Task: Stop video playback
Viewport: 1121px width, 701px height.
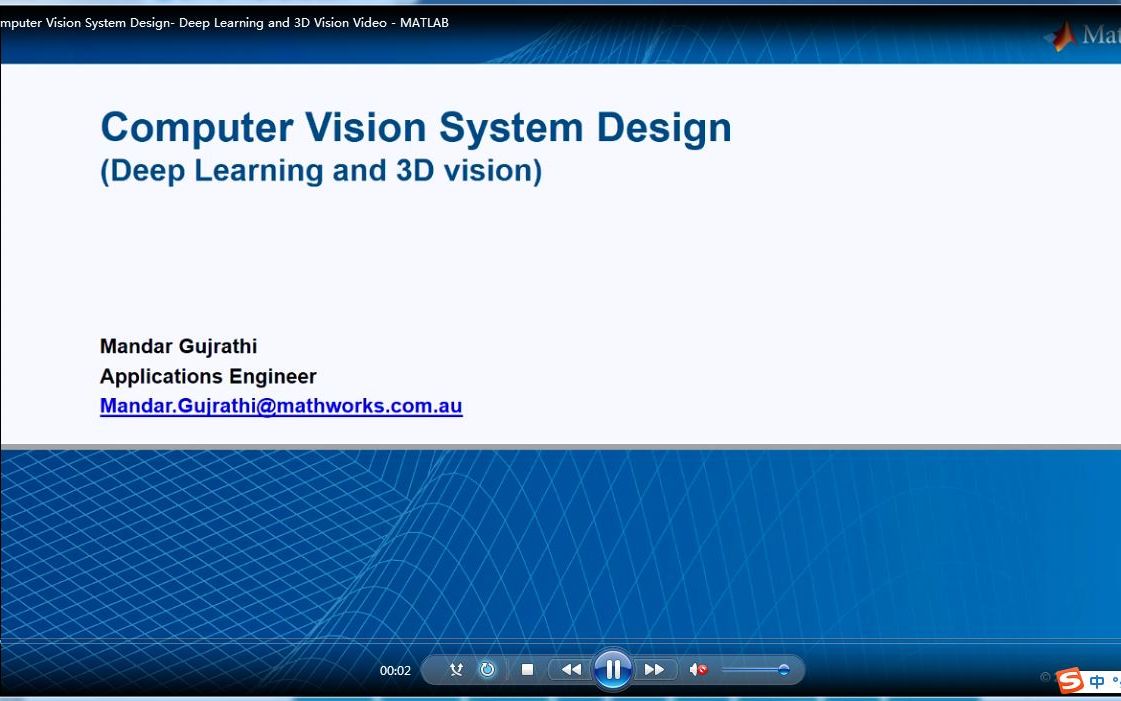Action: click(528, 670)
